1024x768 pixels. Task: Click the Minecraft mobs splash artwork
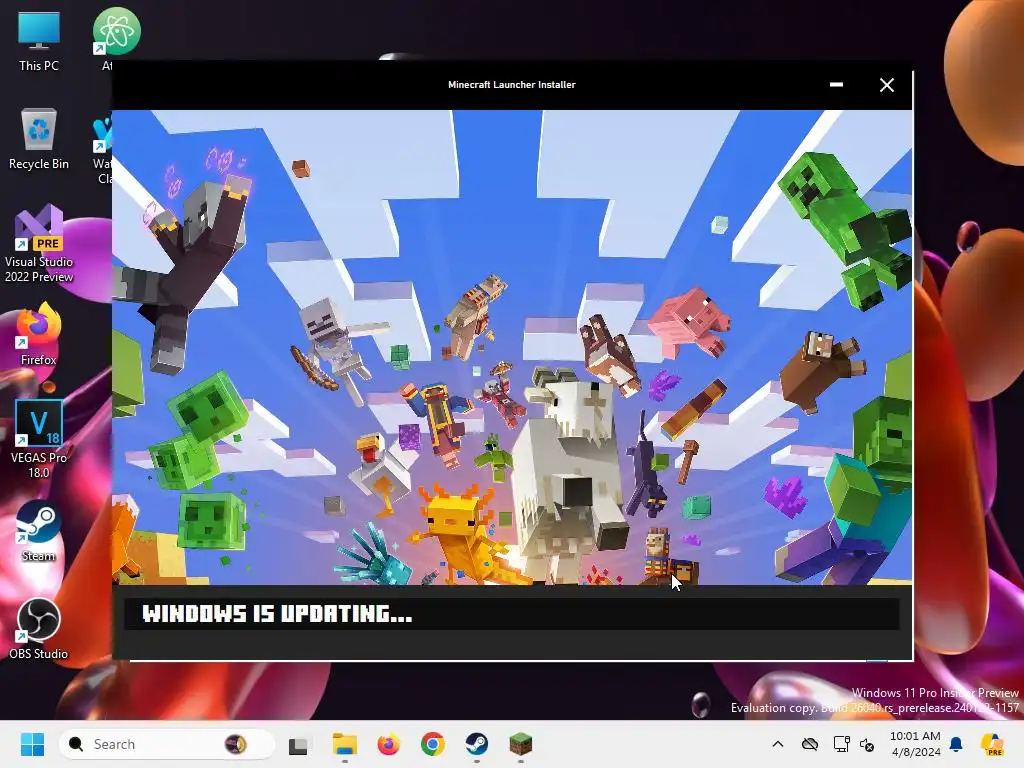coord(512,347)
